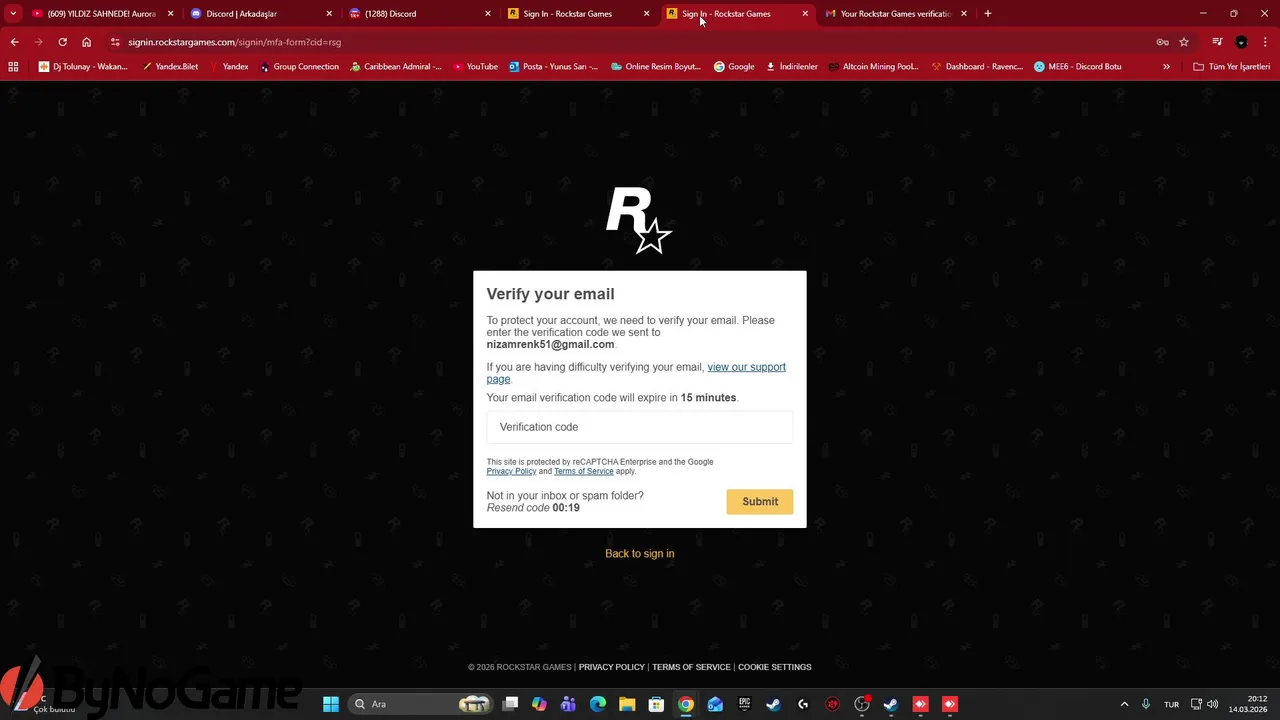Image resolution: width=1280 pixels, height=720 pixels.
Task: Close the Discord | Arkadaşlar tab
Action: (329, 14)
